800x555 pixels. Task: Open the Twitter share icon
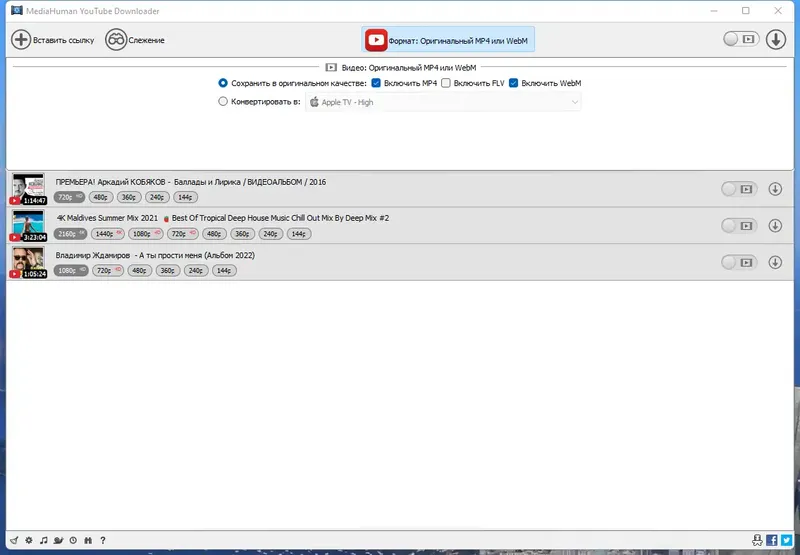(x=786, y=540)
